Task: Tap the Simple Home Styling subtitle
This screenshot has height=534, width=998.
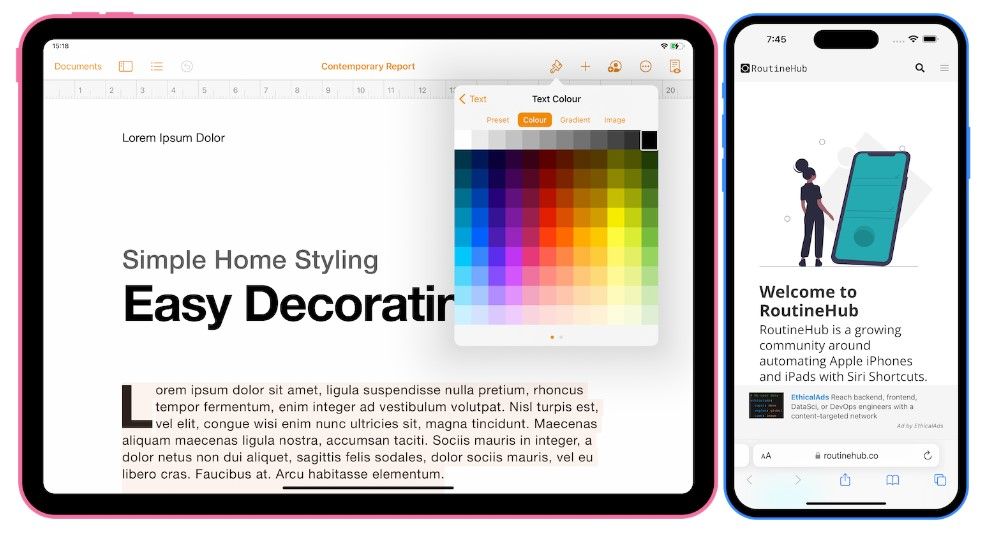Action: 250,260
